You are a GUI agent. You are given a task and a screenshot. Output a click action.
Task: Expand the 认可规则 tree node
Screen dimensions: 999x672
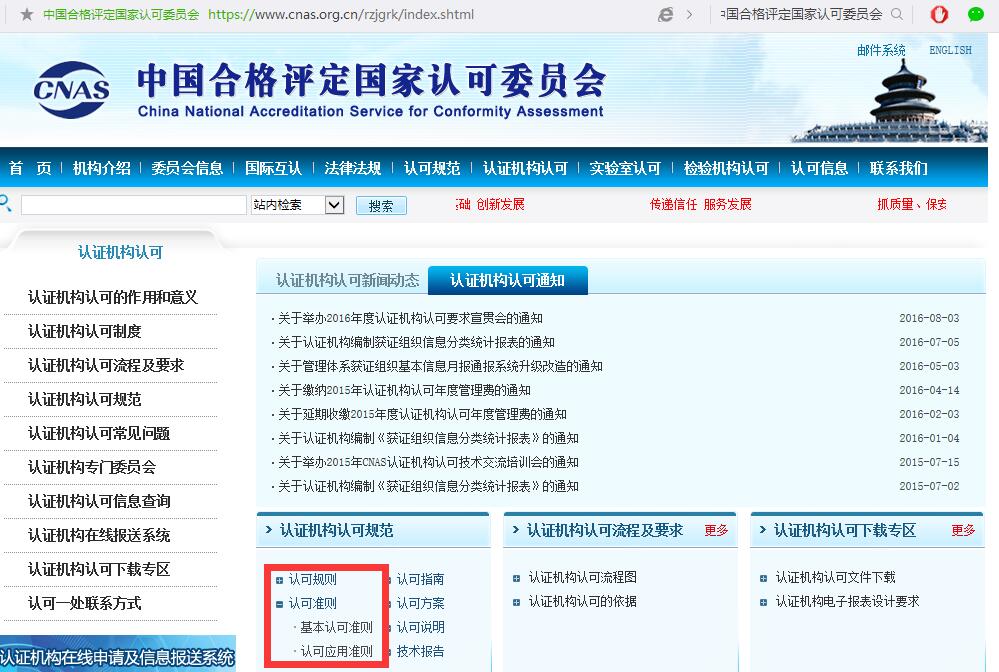[x=279, y=580]
